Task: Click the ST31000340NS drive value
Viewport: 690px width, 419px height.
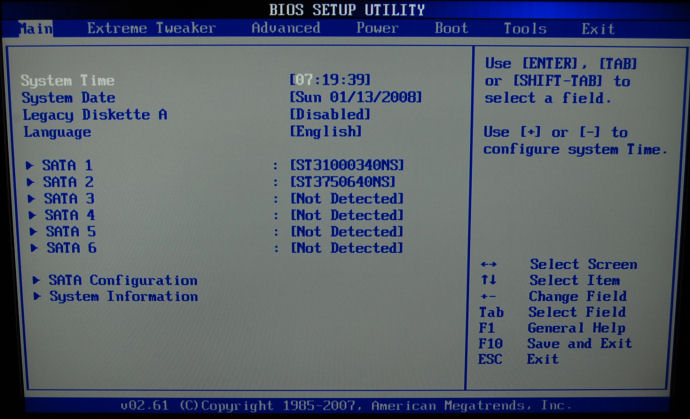Action: pyautogui.click(x=347, y=165)
